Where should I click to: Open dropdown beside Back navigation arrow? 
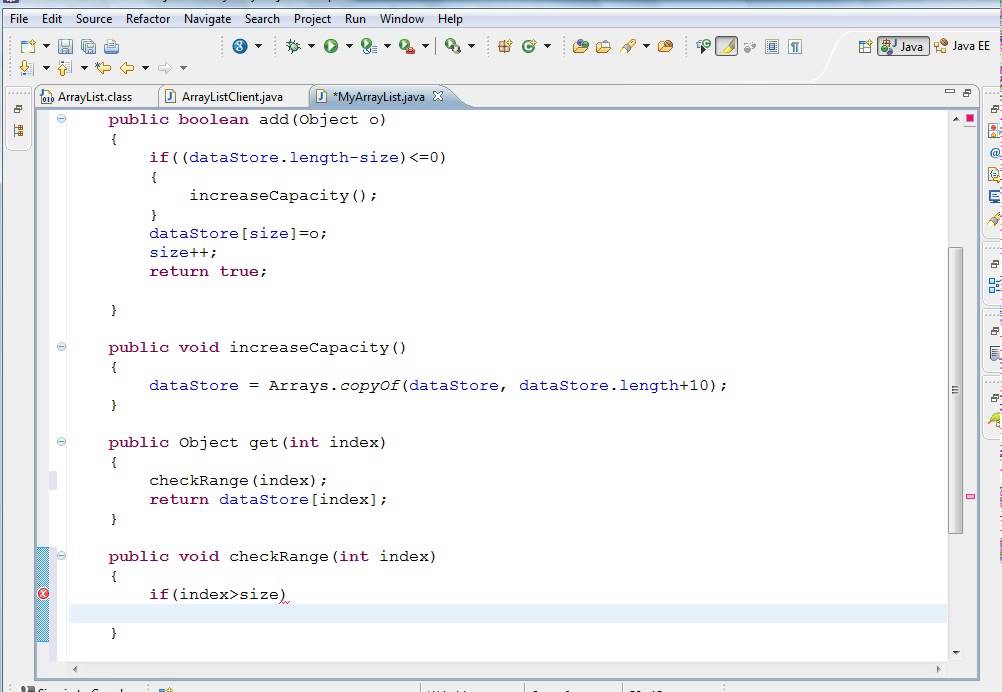146,67
